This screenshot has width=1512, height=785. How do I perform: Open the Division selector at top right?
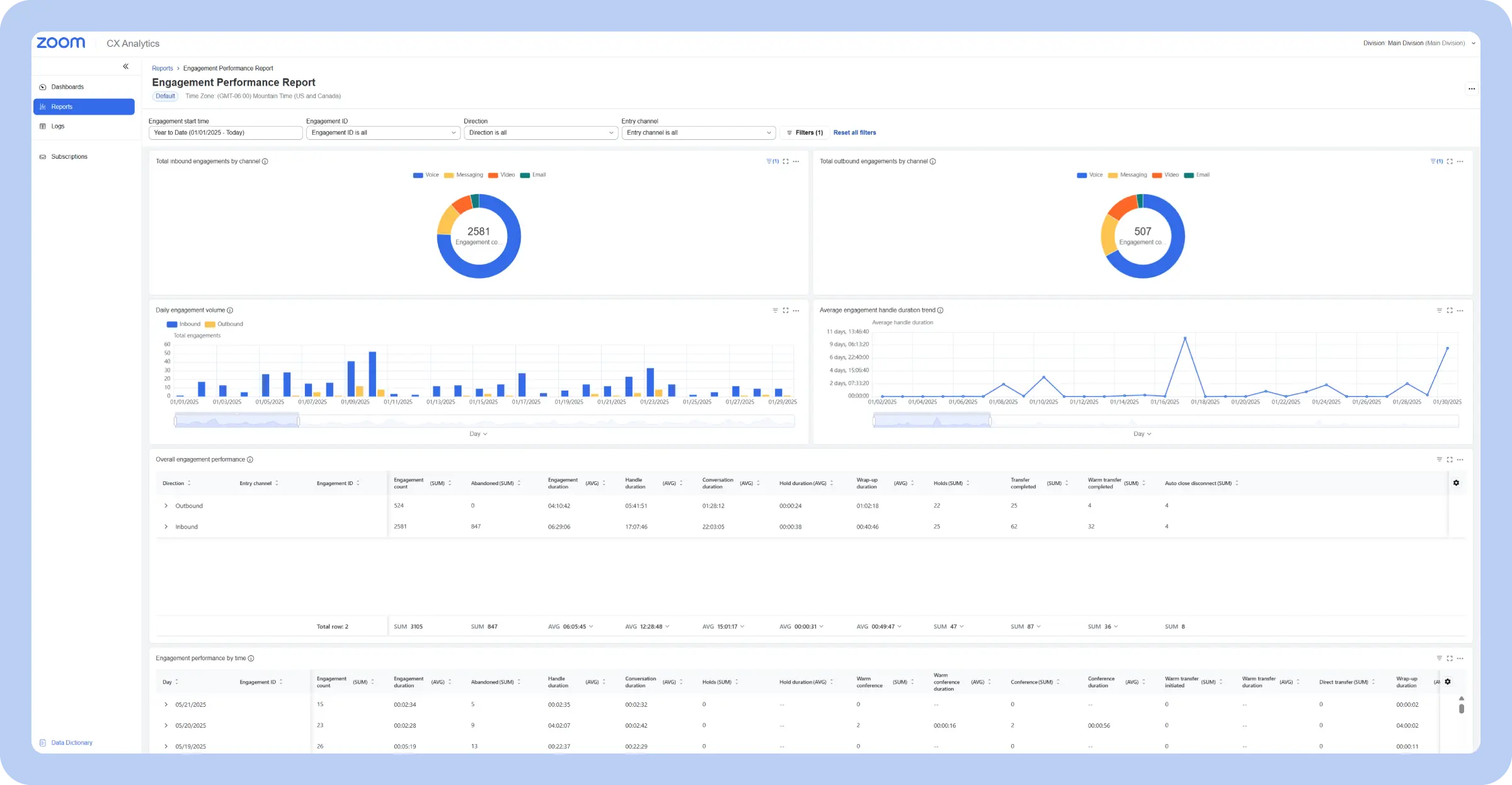pos(1417,43)
